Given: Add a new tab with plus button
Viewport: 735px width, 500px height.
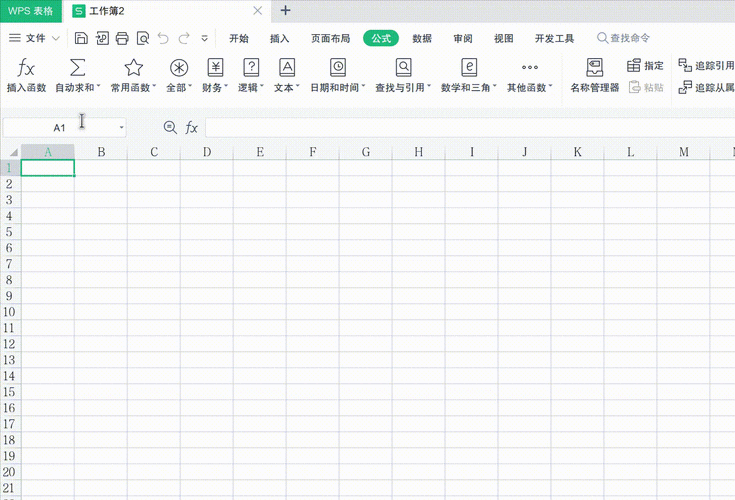Looking at the screenshot, I should coord(285,10).
